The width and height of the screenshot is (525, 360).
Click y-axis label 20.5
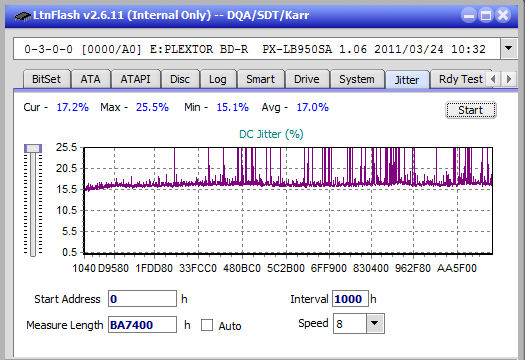point(66,168)
